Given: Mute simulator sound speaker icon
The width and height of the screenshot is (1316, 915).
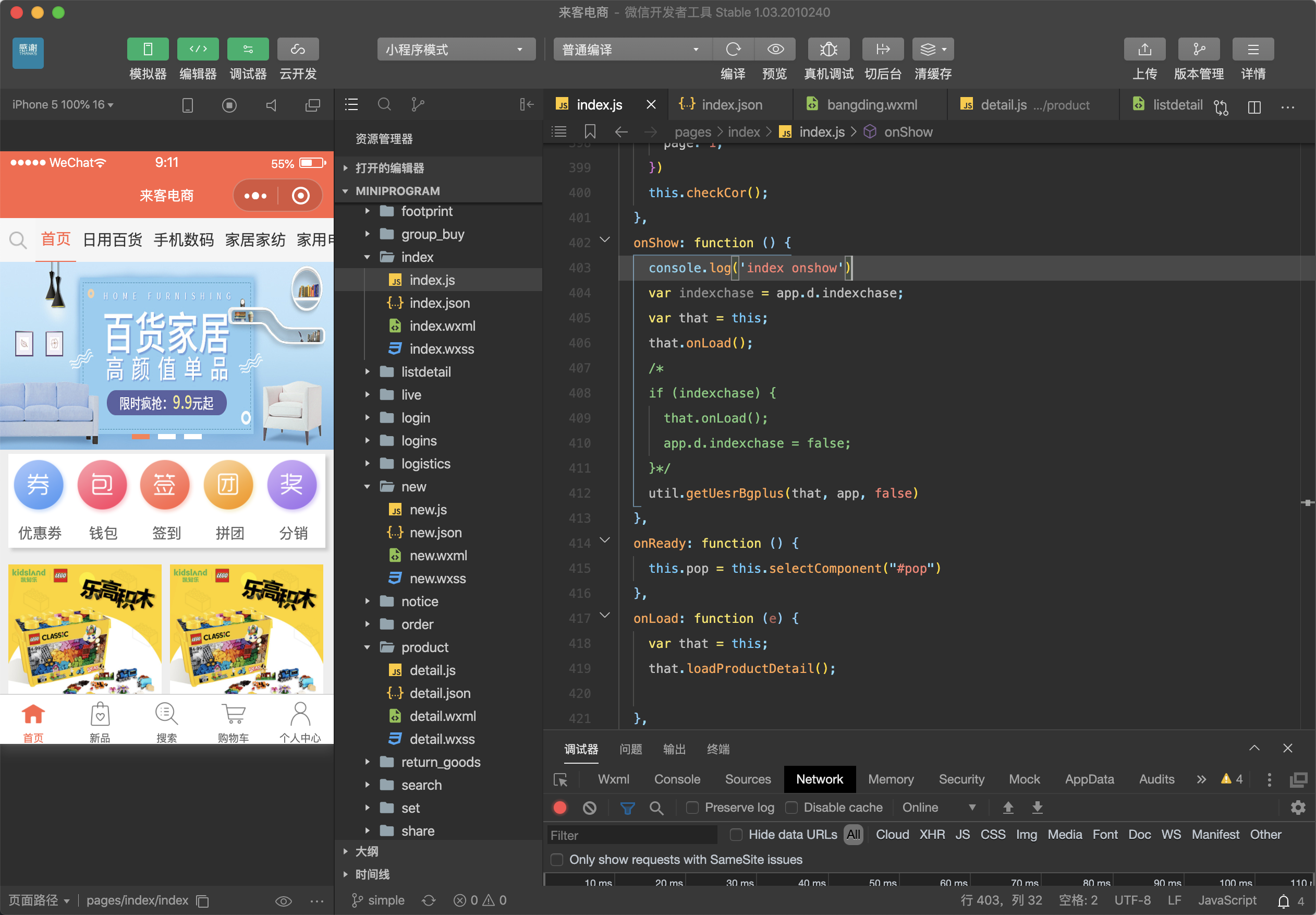Looking at the screenshot, I should [272, 105].
